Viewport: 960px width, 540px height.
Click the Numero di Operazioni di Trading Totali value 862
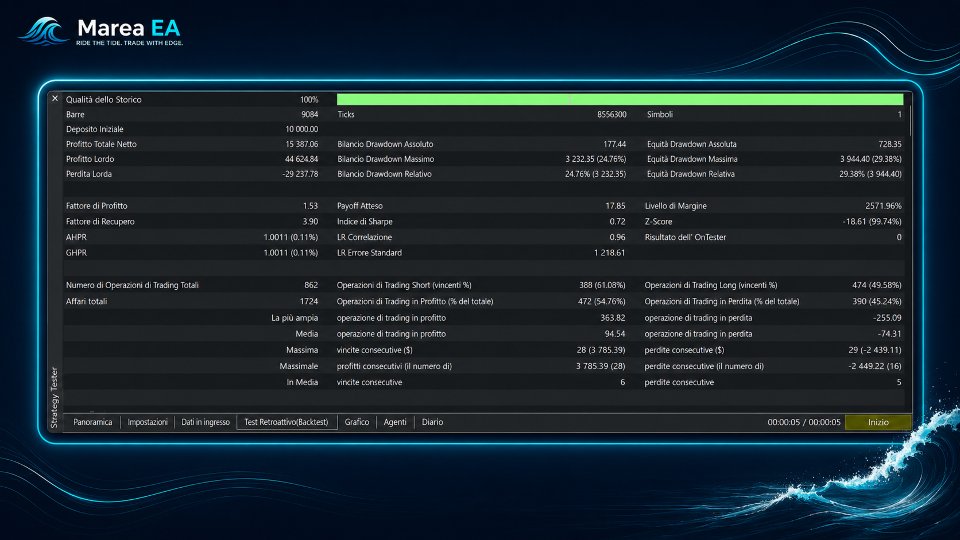coord(311,285)
